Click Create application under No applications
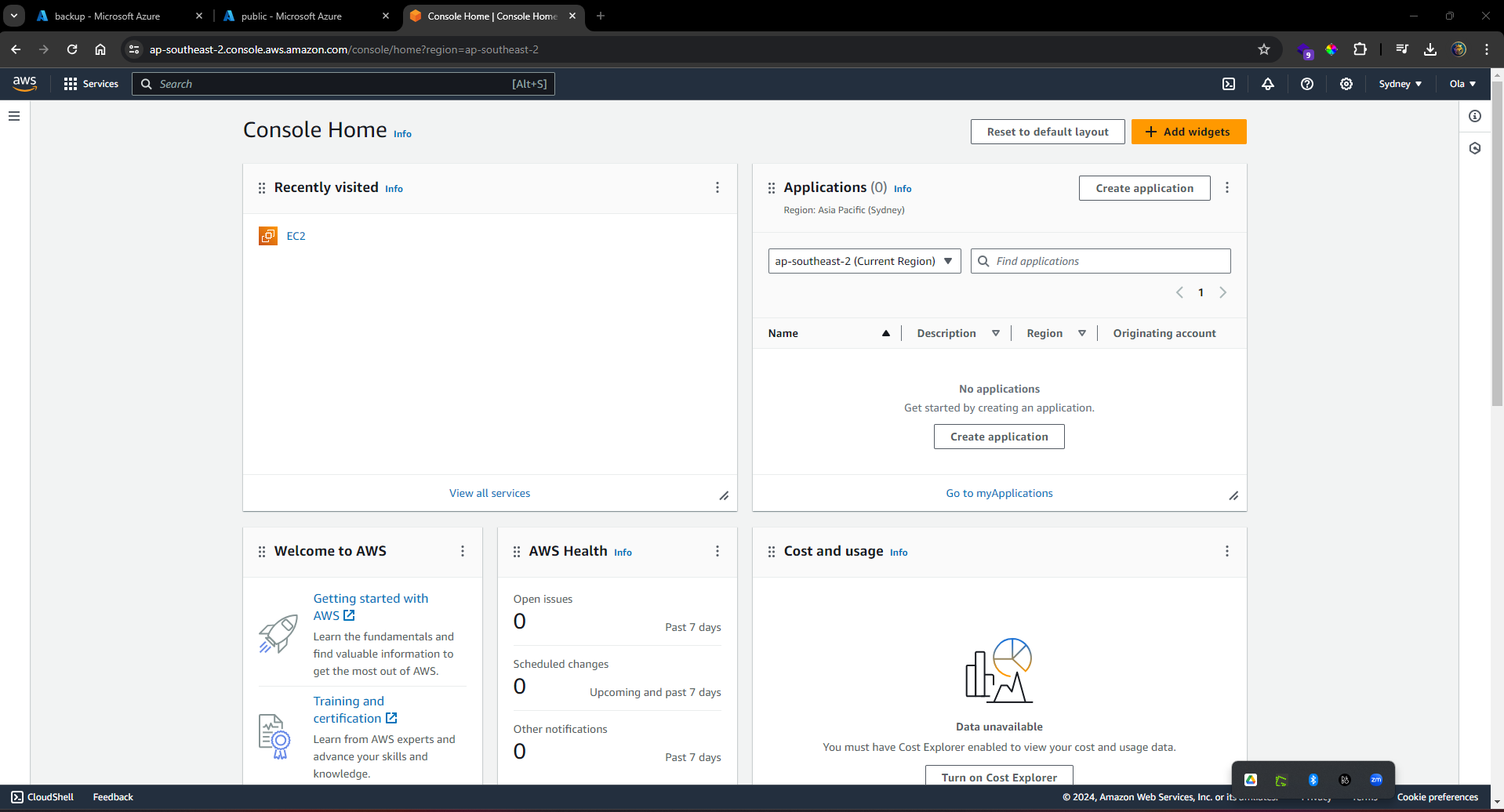This screenshot has height=812, width=1504. (999, 437)
